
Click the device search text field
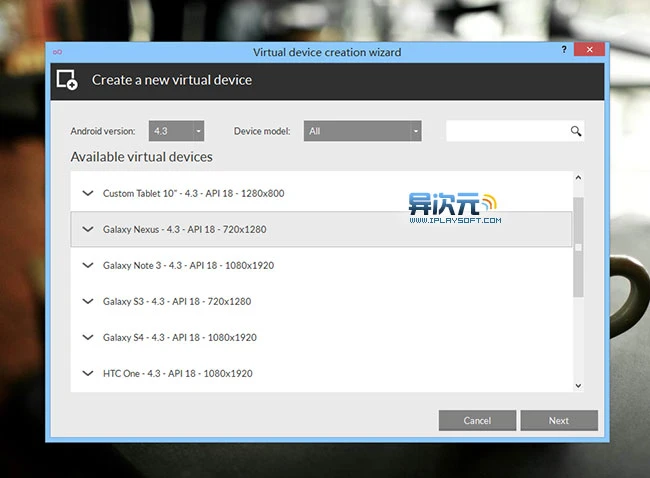pyautogui.click(x=506, y=131)
